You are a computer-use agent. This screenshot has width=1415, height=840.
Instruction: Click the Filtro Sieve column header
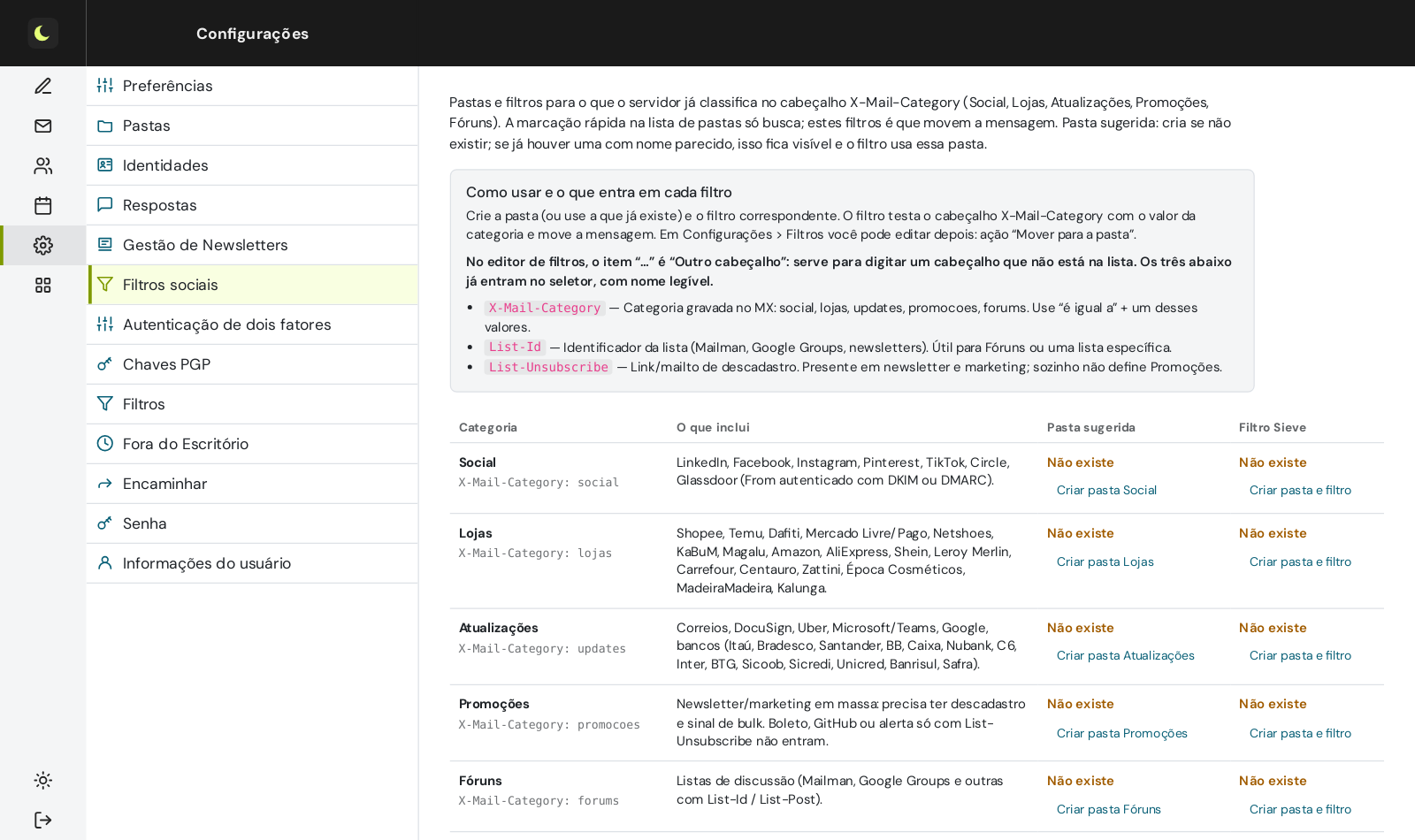coord(1272,427)
